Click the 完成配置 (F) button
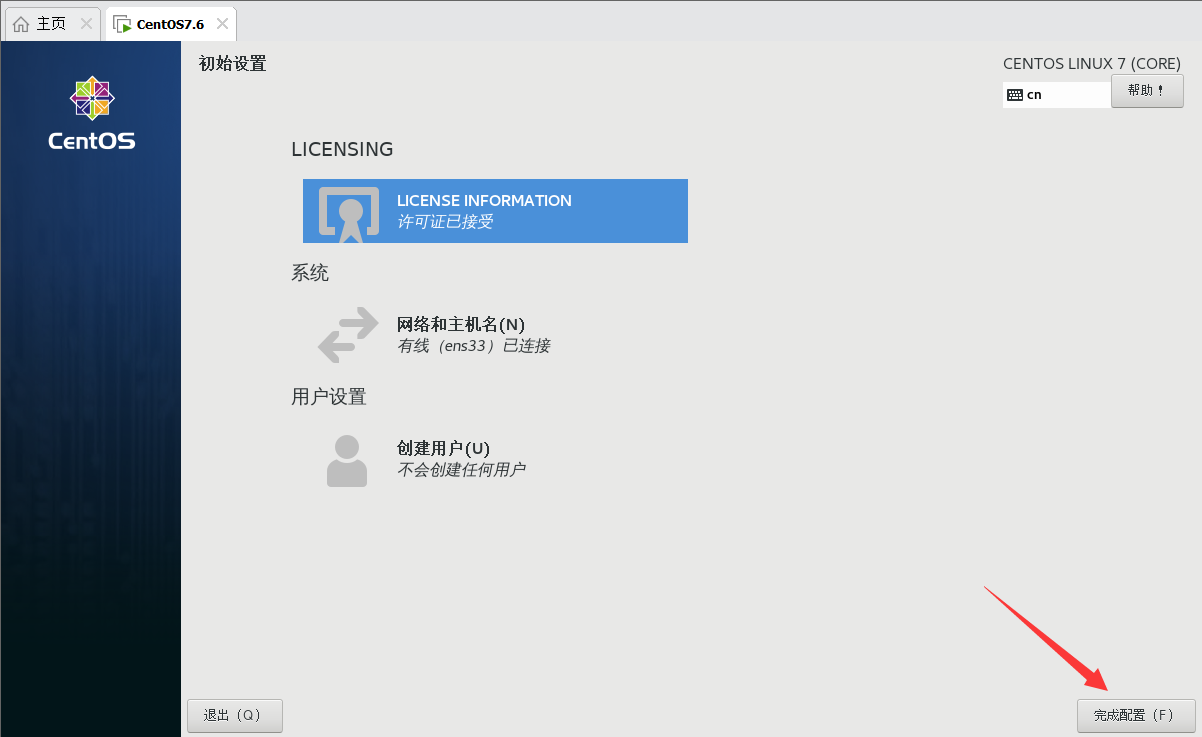The width and height of the screenshot is (1202, 737). (1136, 716)
